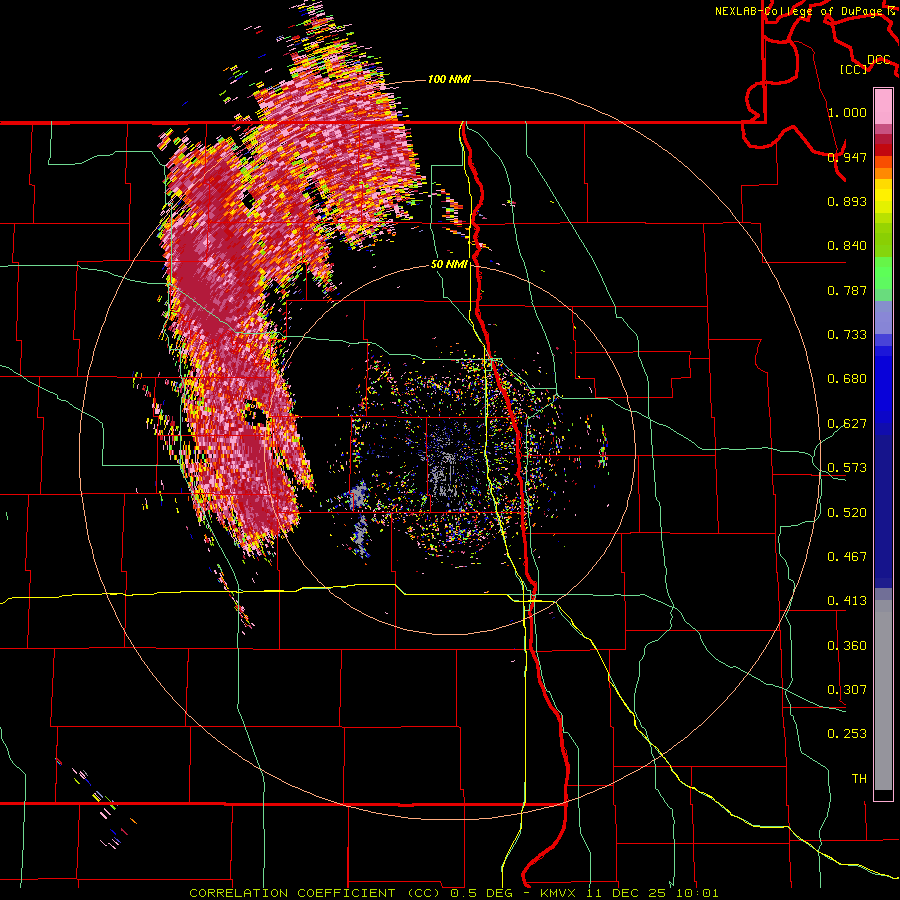Click the 0.467 scale value
The image size is (900, 900).
pos(847,556)
